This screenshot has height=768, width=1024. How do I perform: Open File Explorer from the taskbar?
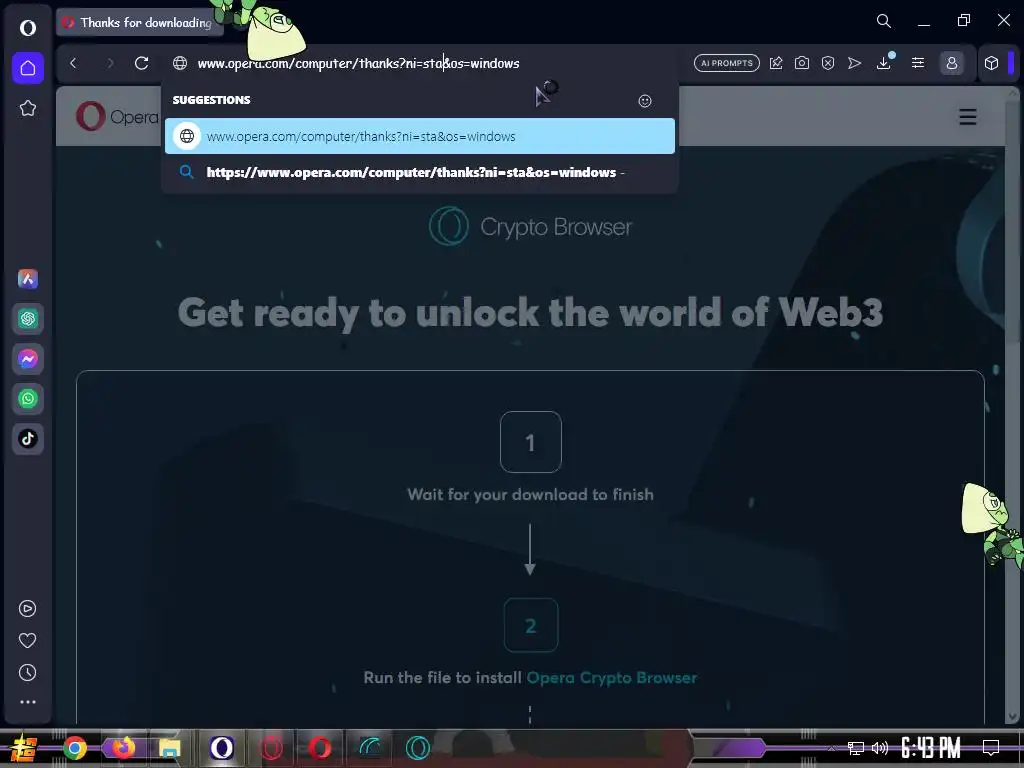[170, 748]
